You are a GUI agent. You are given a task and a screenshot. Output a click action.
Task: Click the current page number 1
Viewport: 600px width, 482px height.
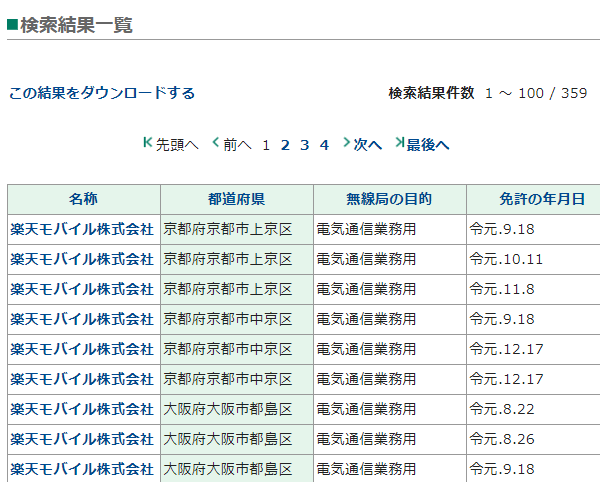(x=266, y=145)
